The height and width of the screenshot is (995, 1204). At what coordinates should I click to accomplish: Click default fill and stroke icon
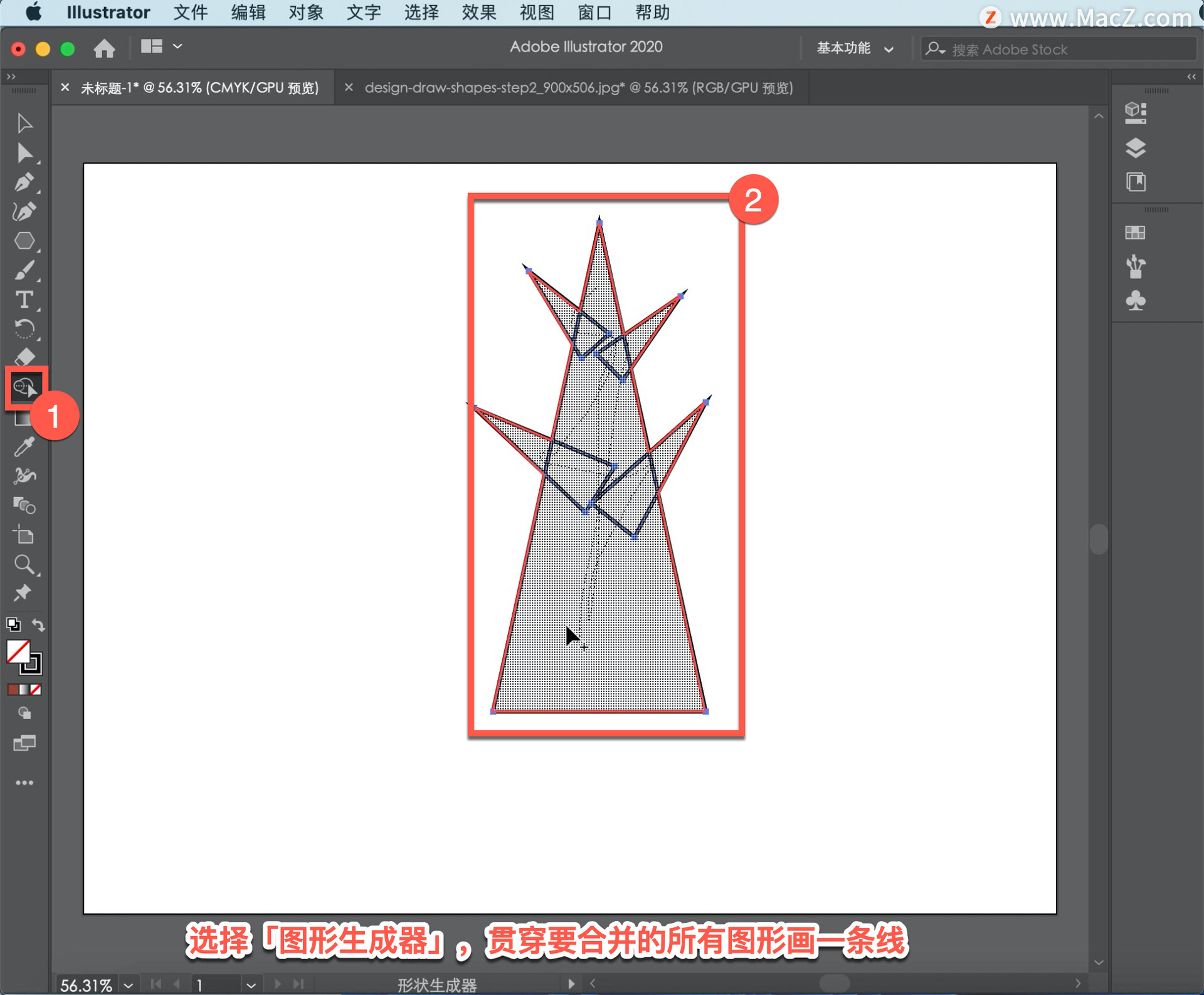[x=13, y=624]
